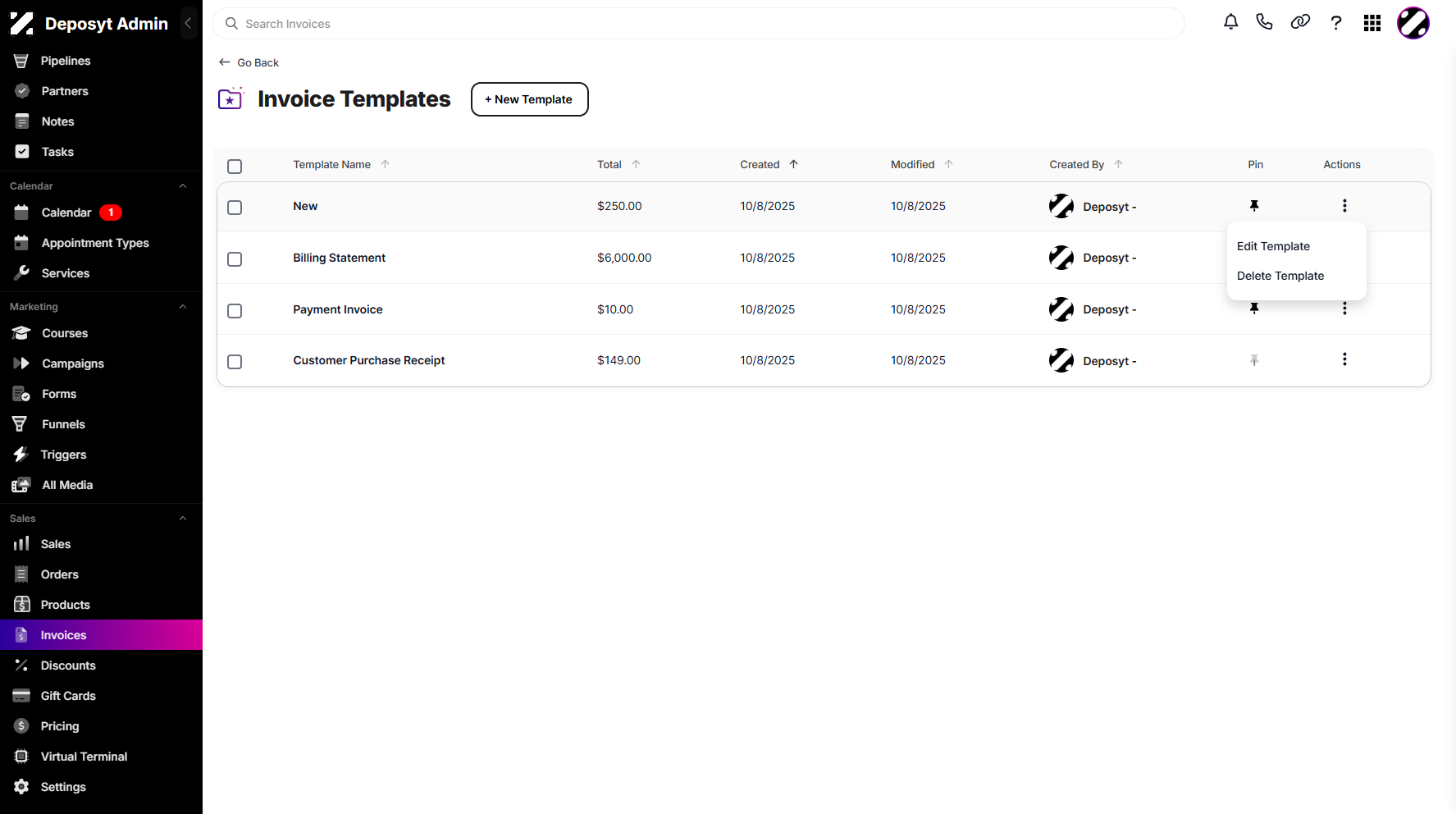The width and height of the screenshot is (1456, 814).
Task: Check the New template row checkbox
Action: pos(235,208)
